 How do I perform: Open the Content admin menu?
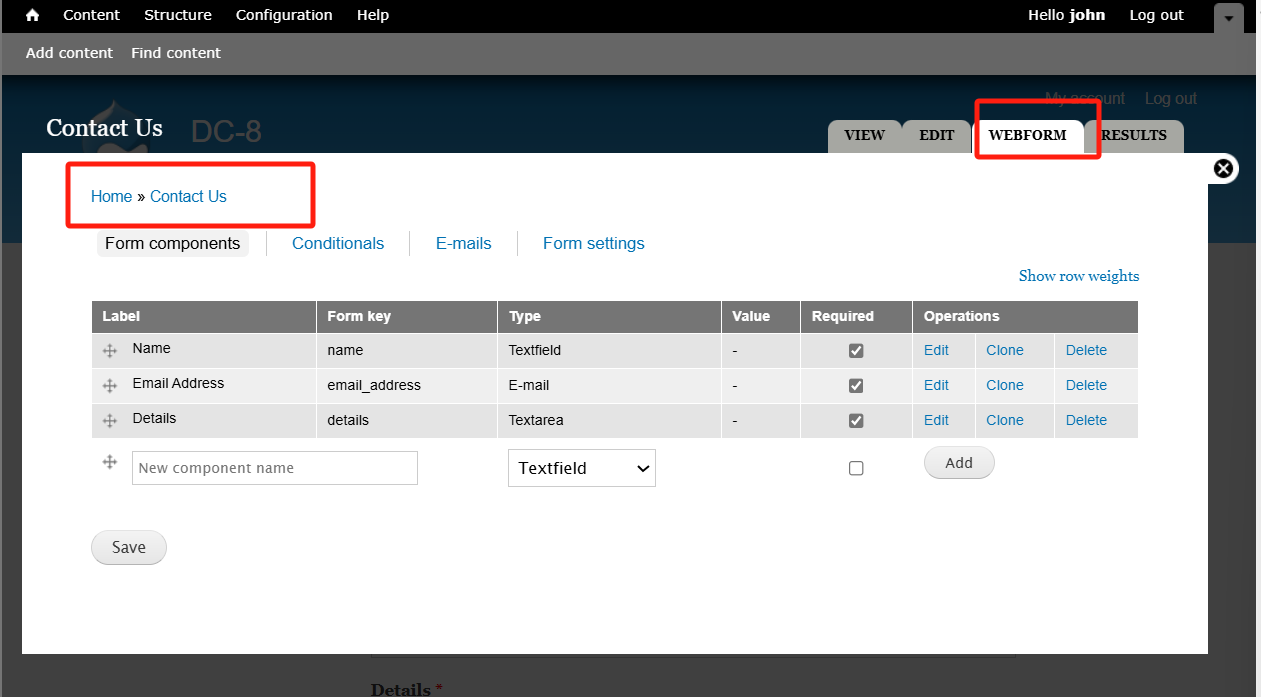pyautogui.click(x=91, y=15)
